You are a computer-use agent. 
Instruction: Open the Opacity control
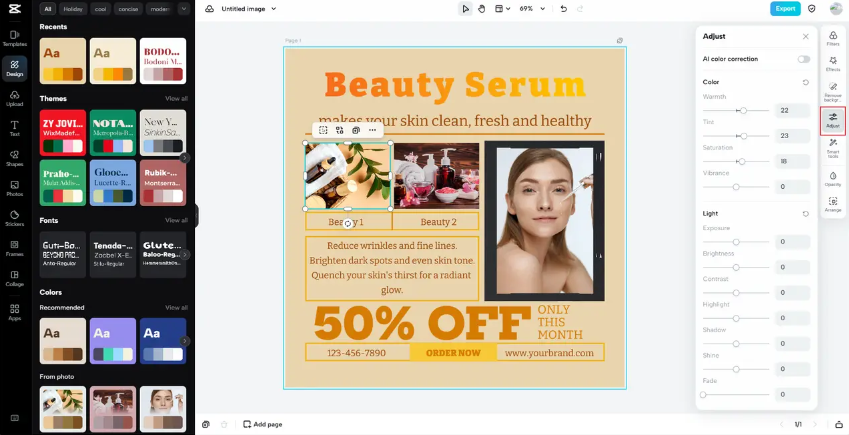tap(833, 179)
